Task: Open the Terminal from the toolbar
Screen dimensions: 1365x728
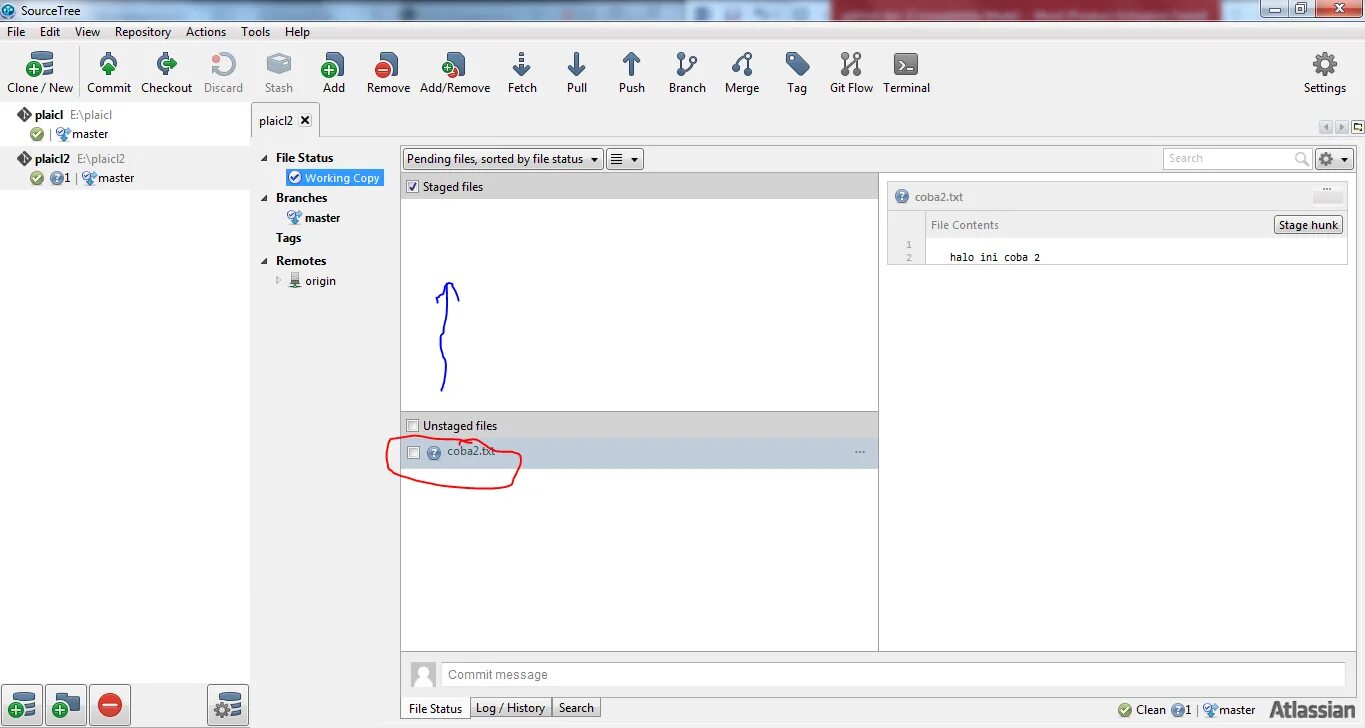Action: (906, 72)
